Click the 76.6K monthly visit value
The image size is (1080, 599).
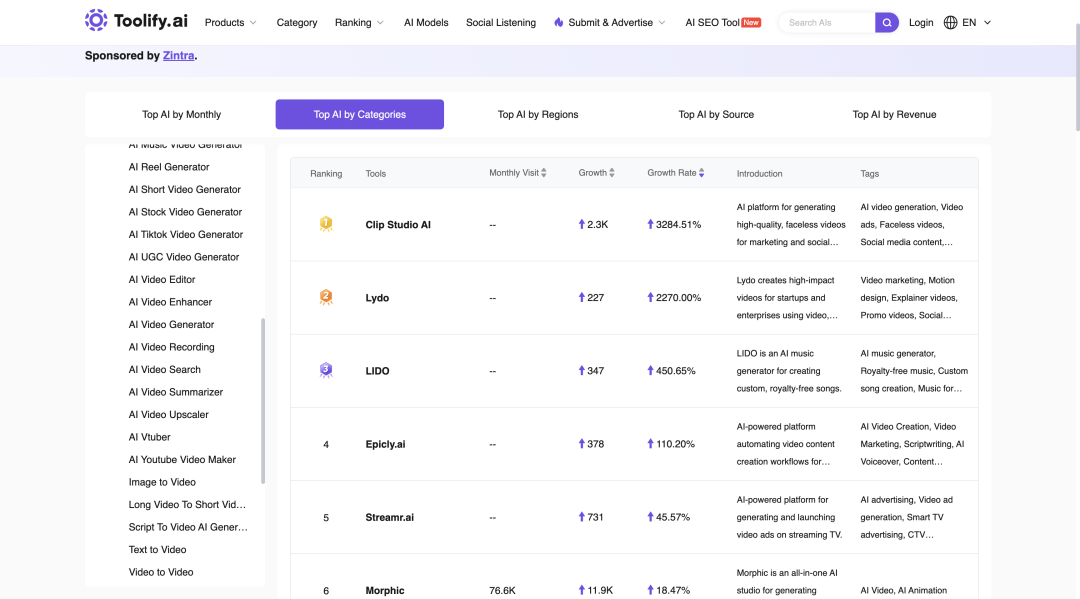click(502, 590)
